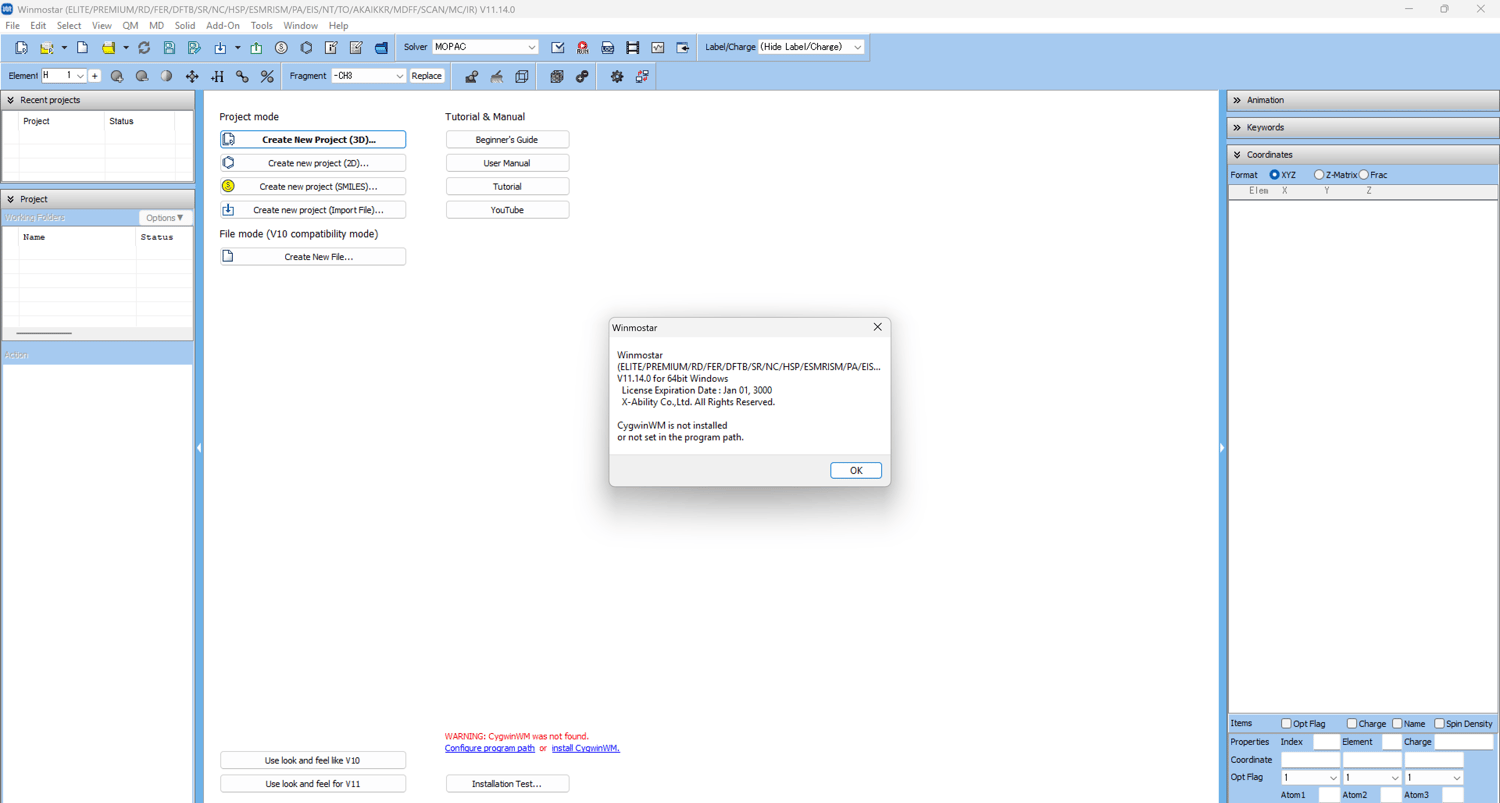
Task: Select the delete atom sphere-minus icon
Action: [142, 76]
